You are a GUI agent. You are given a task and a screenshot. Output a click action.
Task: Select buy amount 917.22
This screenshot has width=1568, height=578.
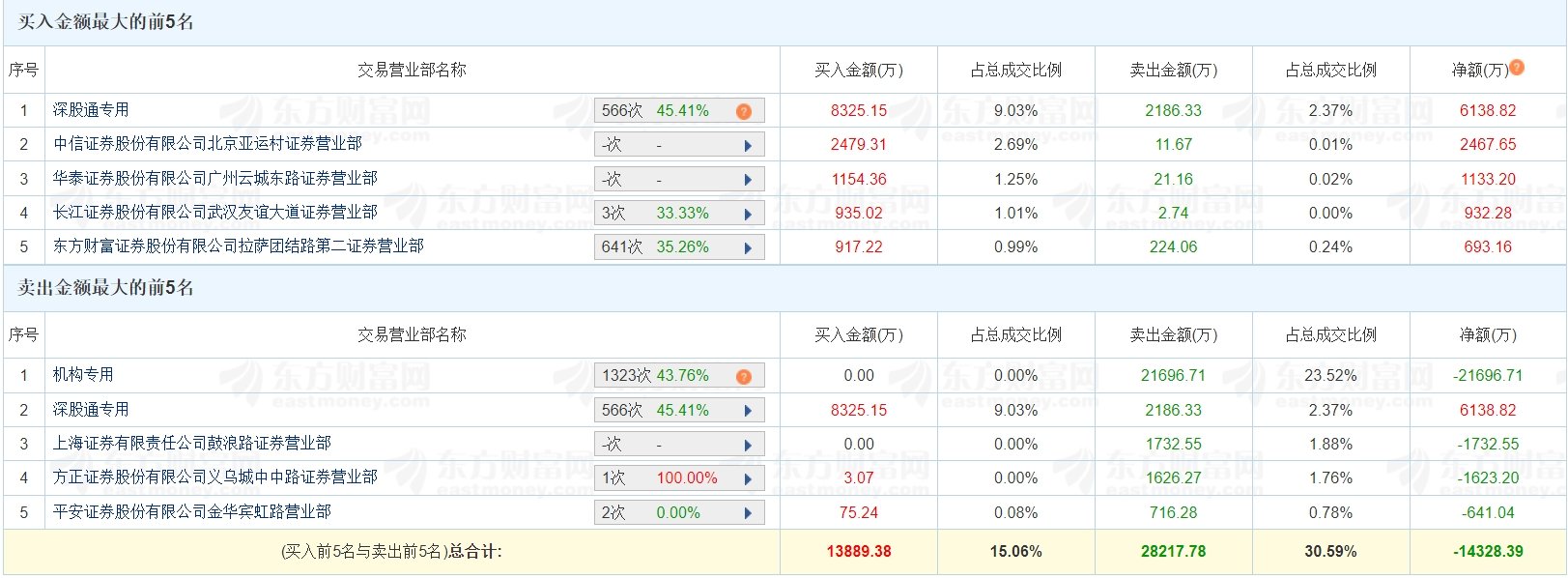(x=859, y=247)
